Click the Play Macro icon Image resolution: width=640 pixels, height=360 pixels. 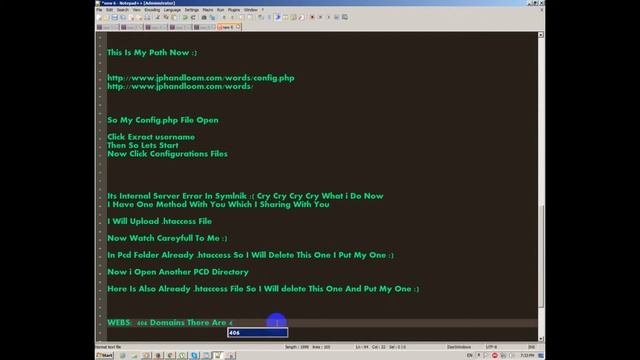click(329, 17)
